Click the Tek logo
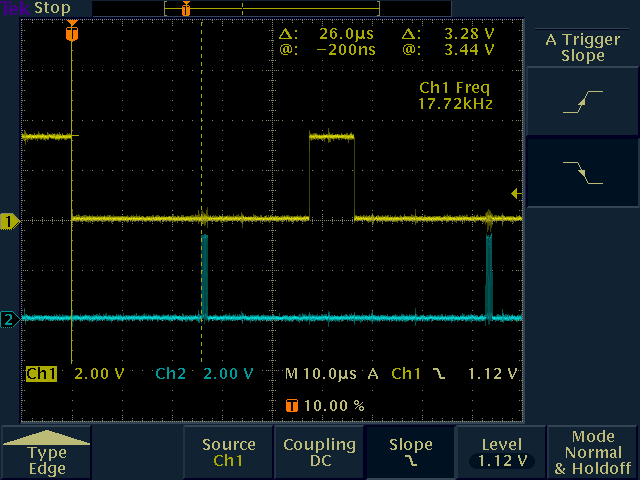The height and width of the screenshot is (480, 640). point(16,8)
